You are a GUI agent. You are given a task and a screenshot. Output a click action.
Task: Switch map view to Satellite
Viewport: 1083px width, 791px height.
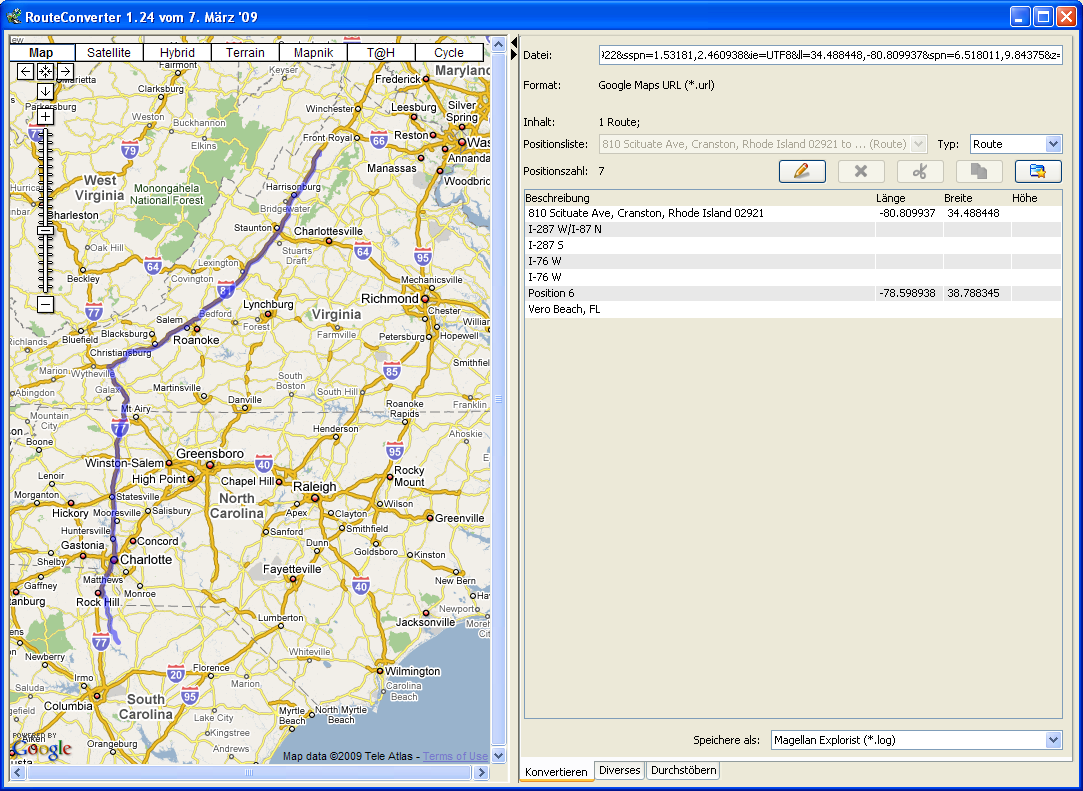[109, 53]
